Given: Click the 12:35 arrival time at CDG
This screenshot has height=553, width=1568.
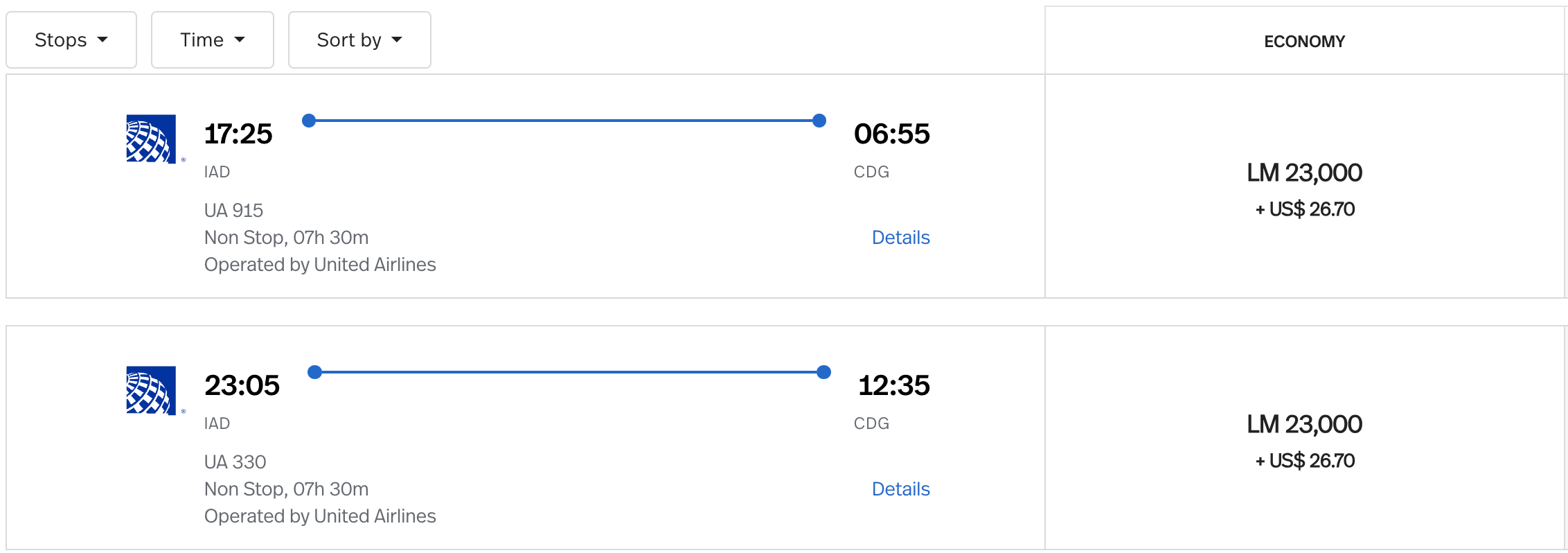Looking at the screenshot, I should pyautogui.click(x=894, y=385).
